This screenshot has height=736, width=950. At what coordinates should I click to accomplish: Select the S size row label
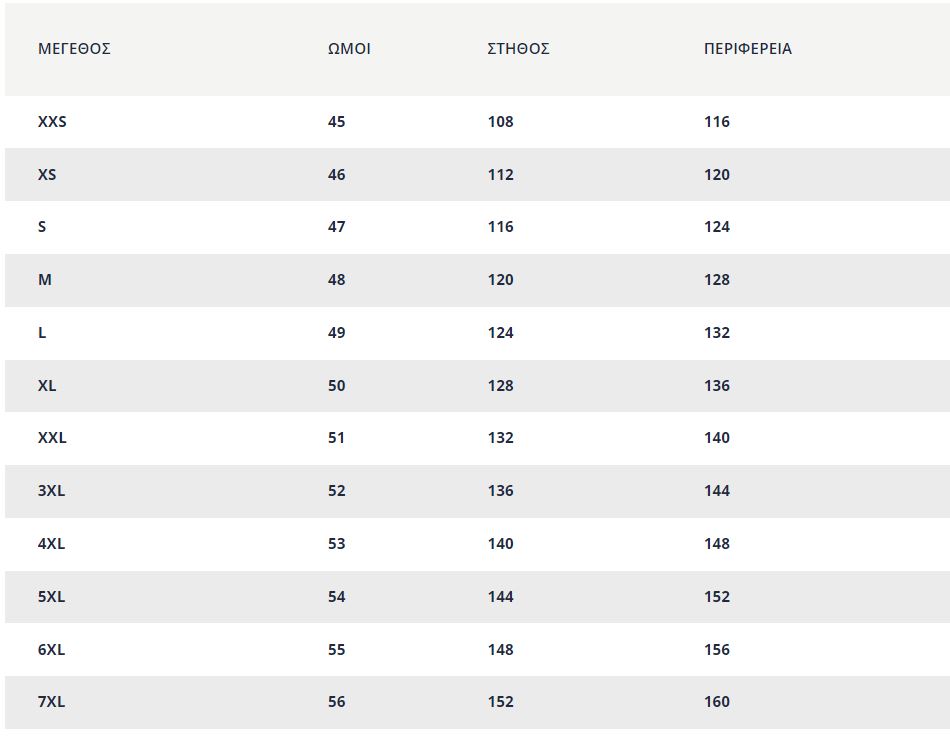tap(42, 227)
